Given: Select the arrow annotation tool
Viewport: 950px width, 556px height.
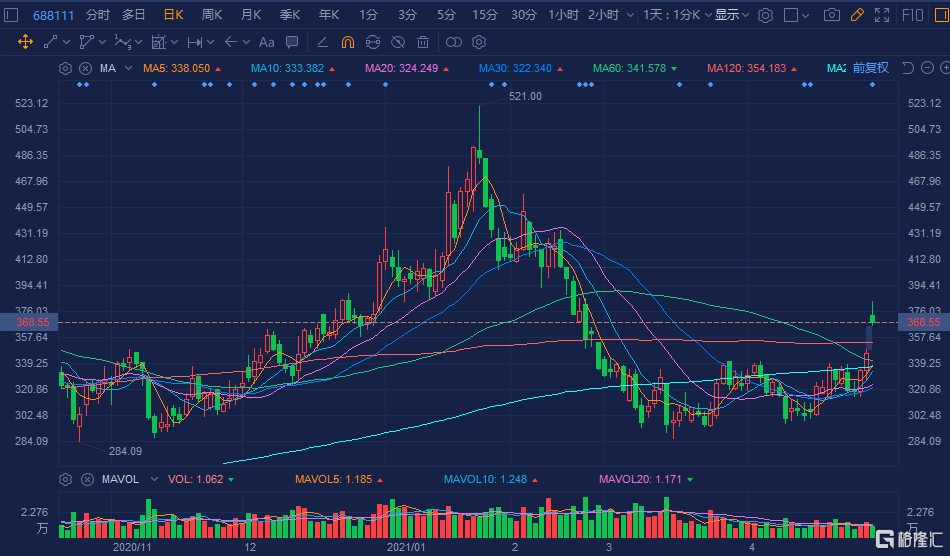Looking at the screenshot, I should point(231,42).
